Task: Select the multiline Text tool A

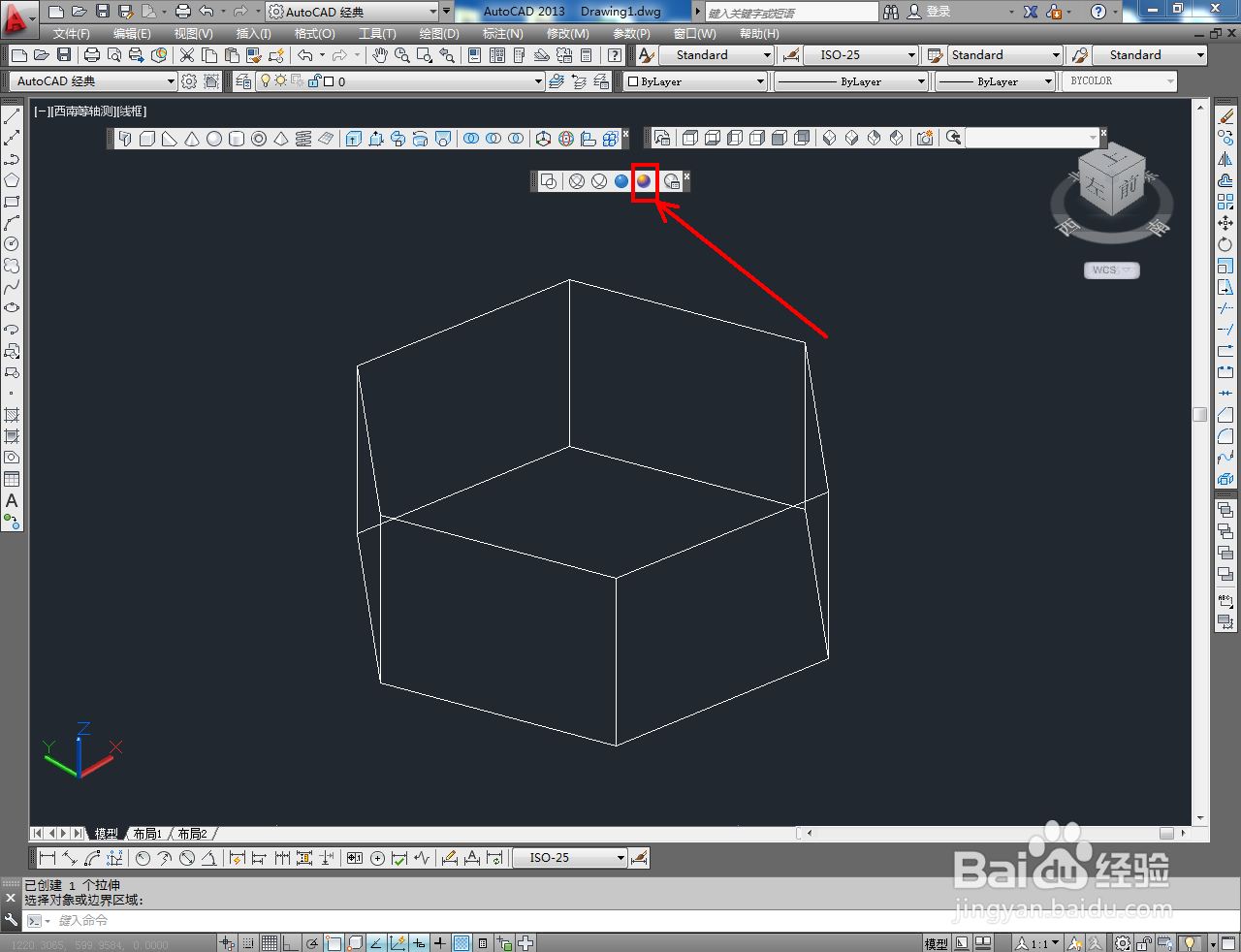Action: pos(12,500)
